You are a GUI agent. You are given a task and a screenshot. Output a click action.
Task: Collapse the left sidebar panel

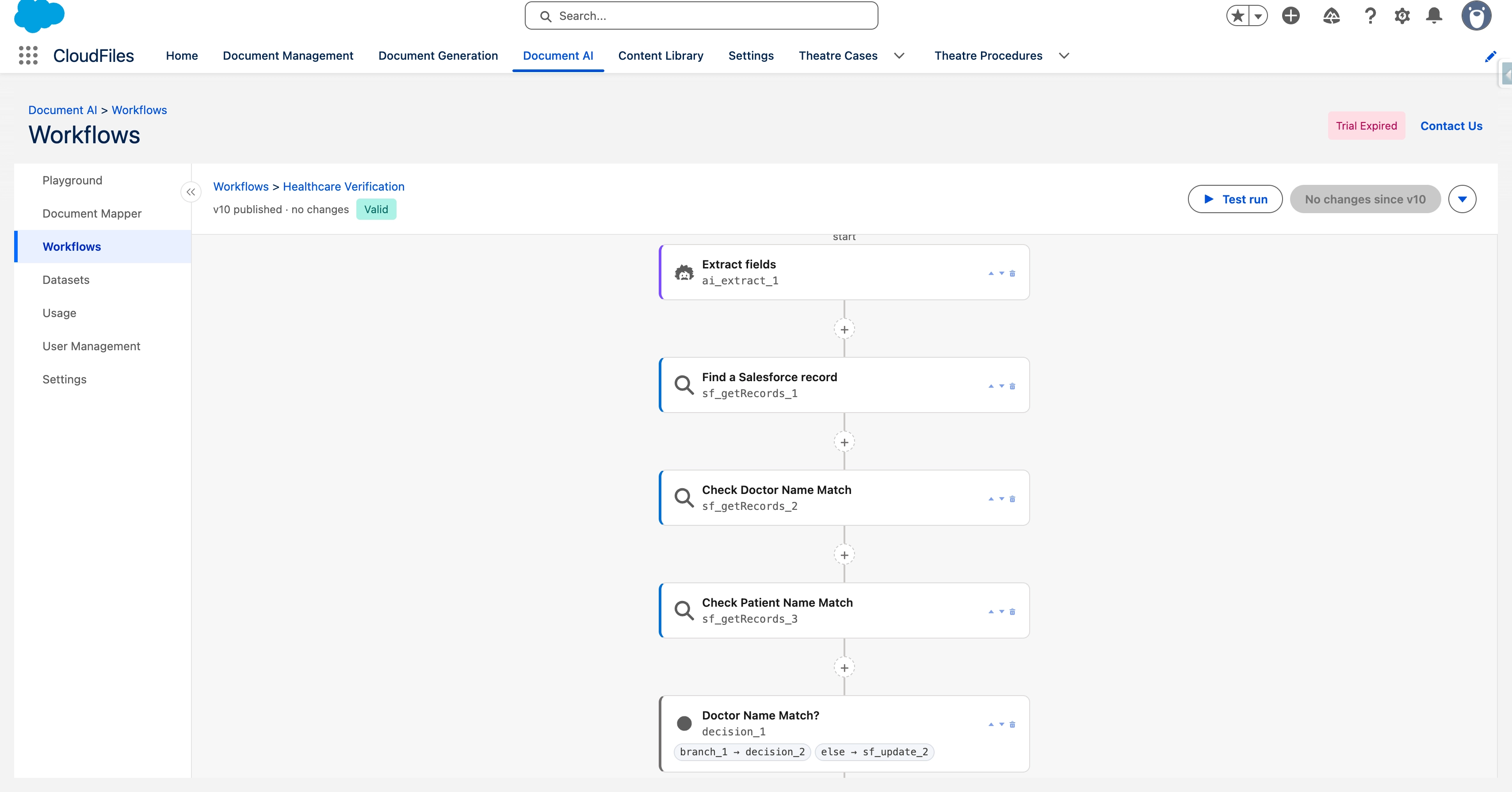tap(191, 192)
